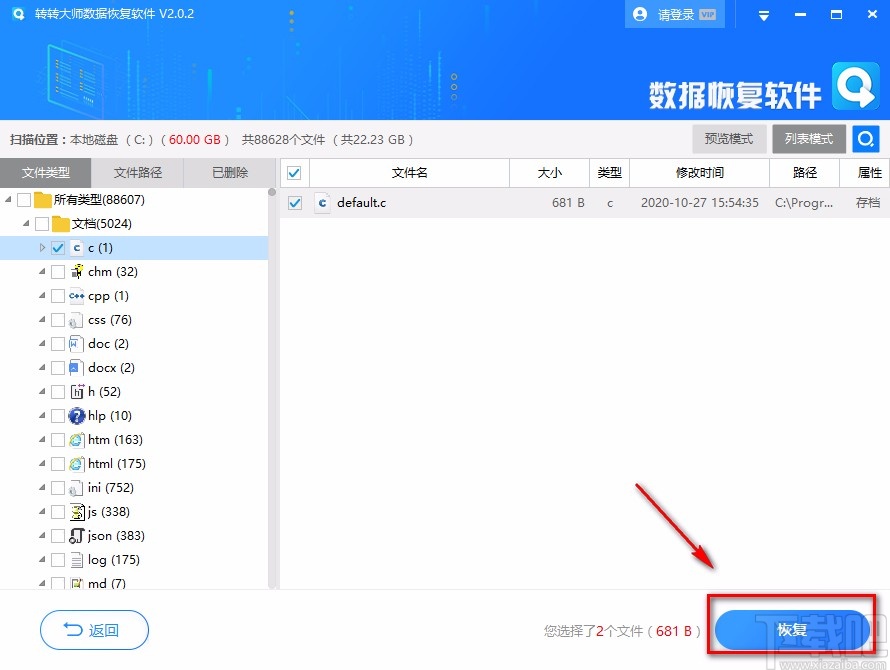Screen dimensions: 890x670
Task: Enable the doc (2) checkbox
Action: 57,343
